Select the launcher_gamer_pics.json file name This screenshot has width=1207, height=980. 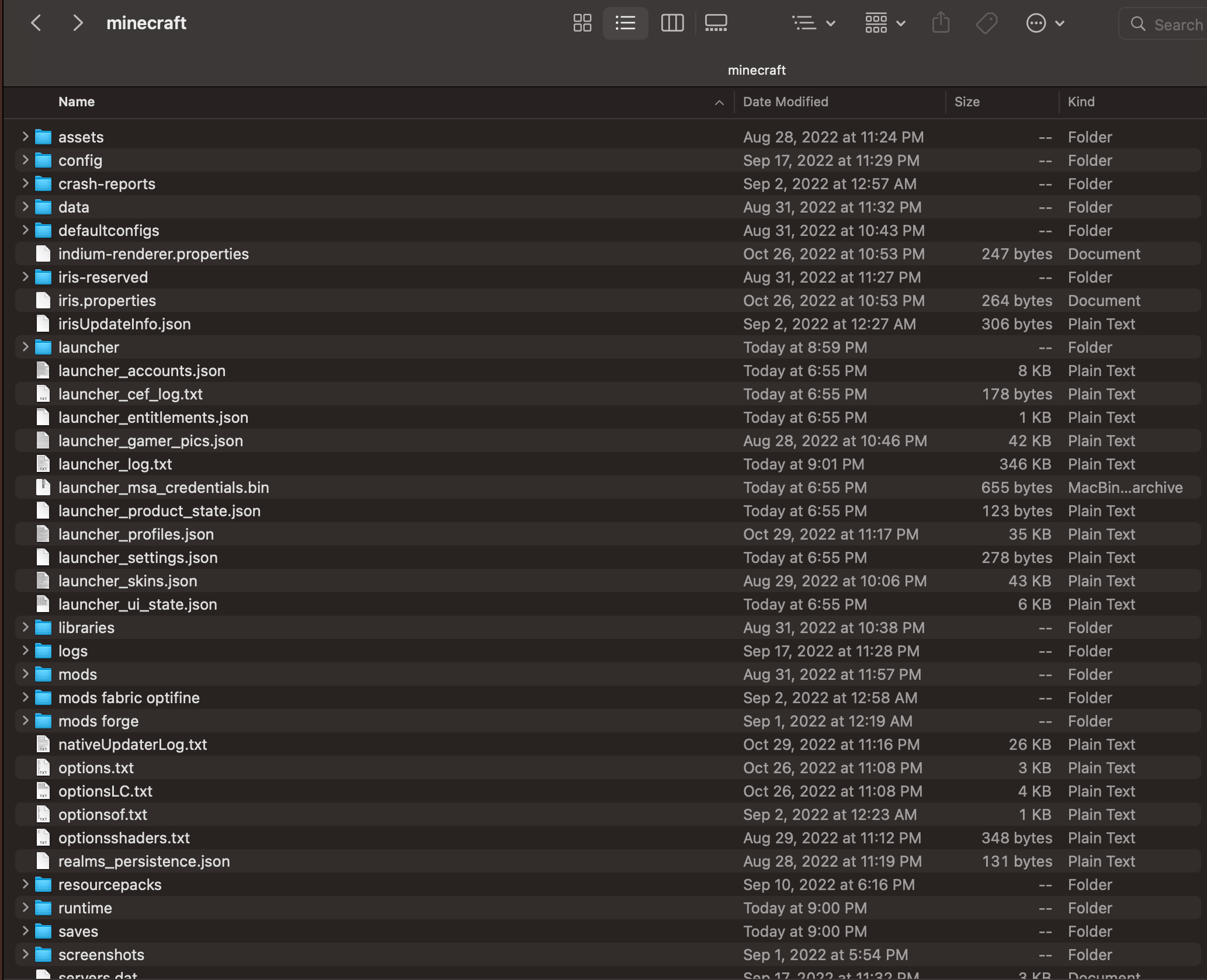[x=151, y=441]
